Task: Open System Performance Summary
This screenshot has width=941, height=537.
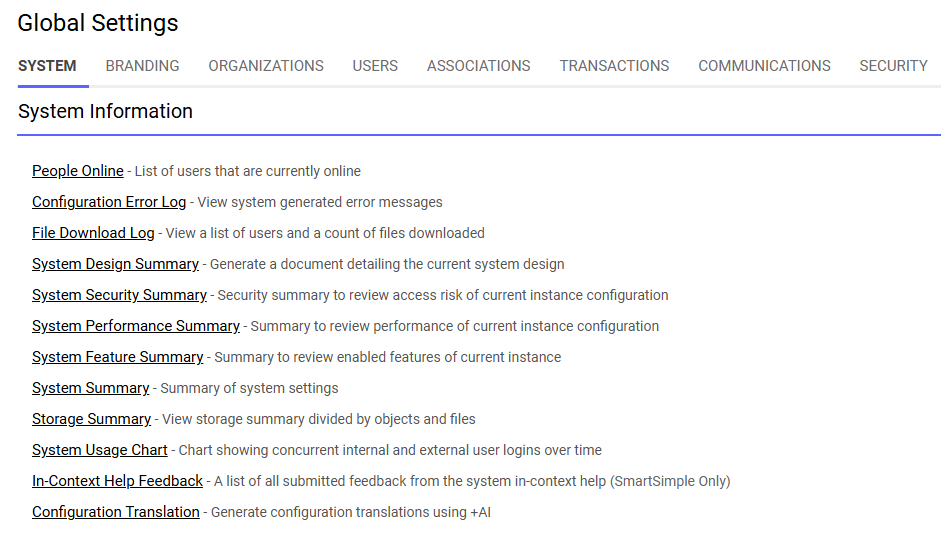Action: (x=136, y=326)
